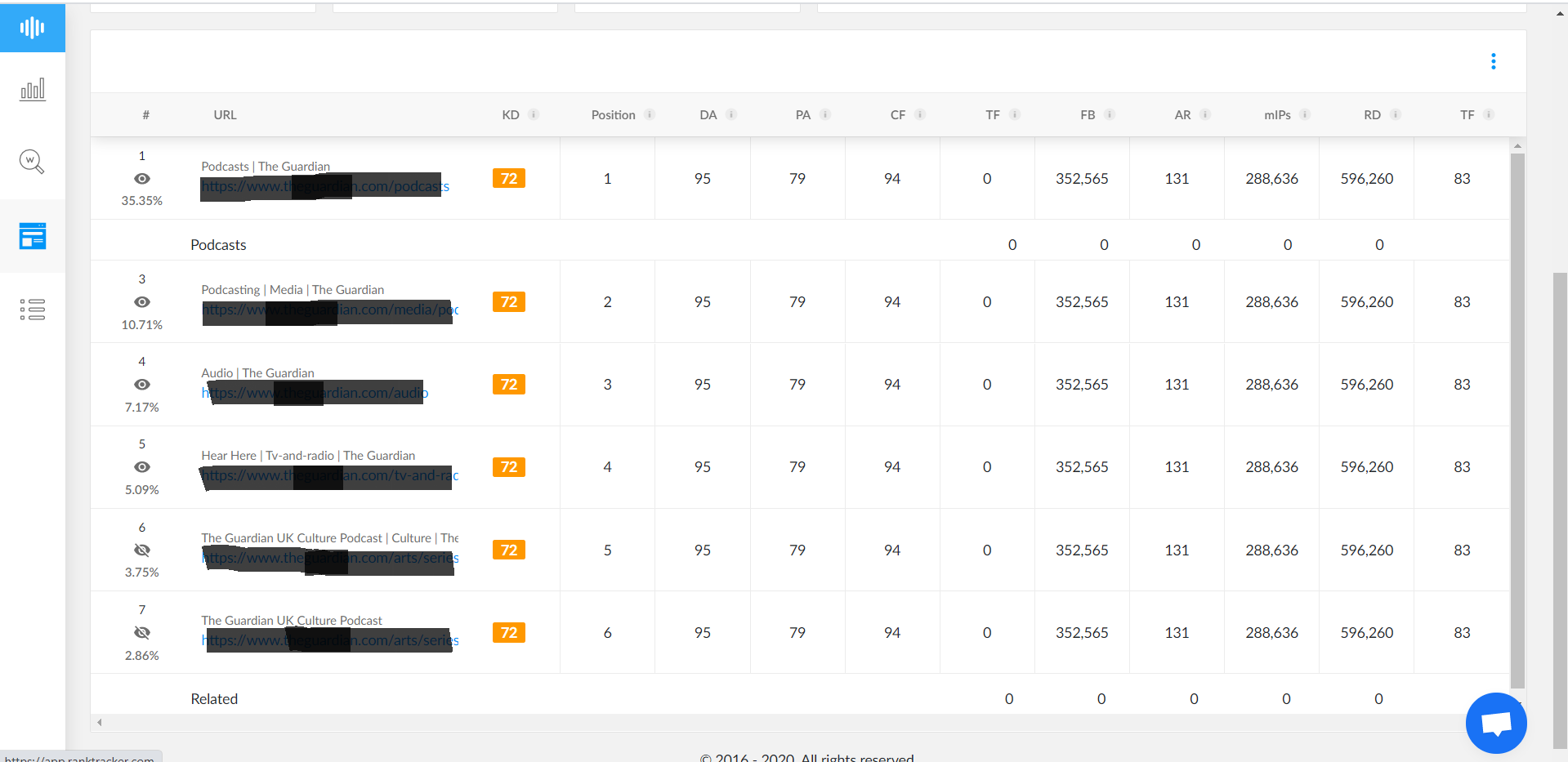Show the hidden row 6 result
1568x762 pixels.
[x=142, y=550]
